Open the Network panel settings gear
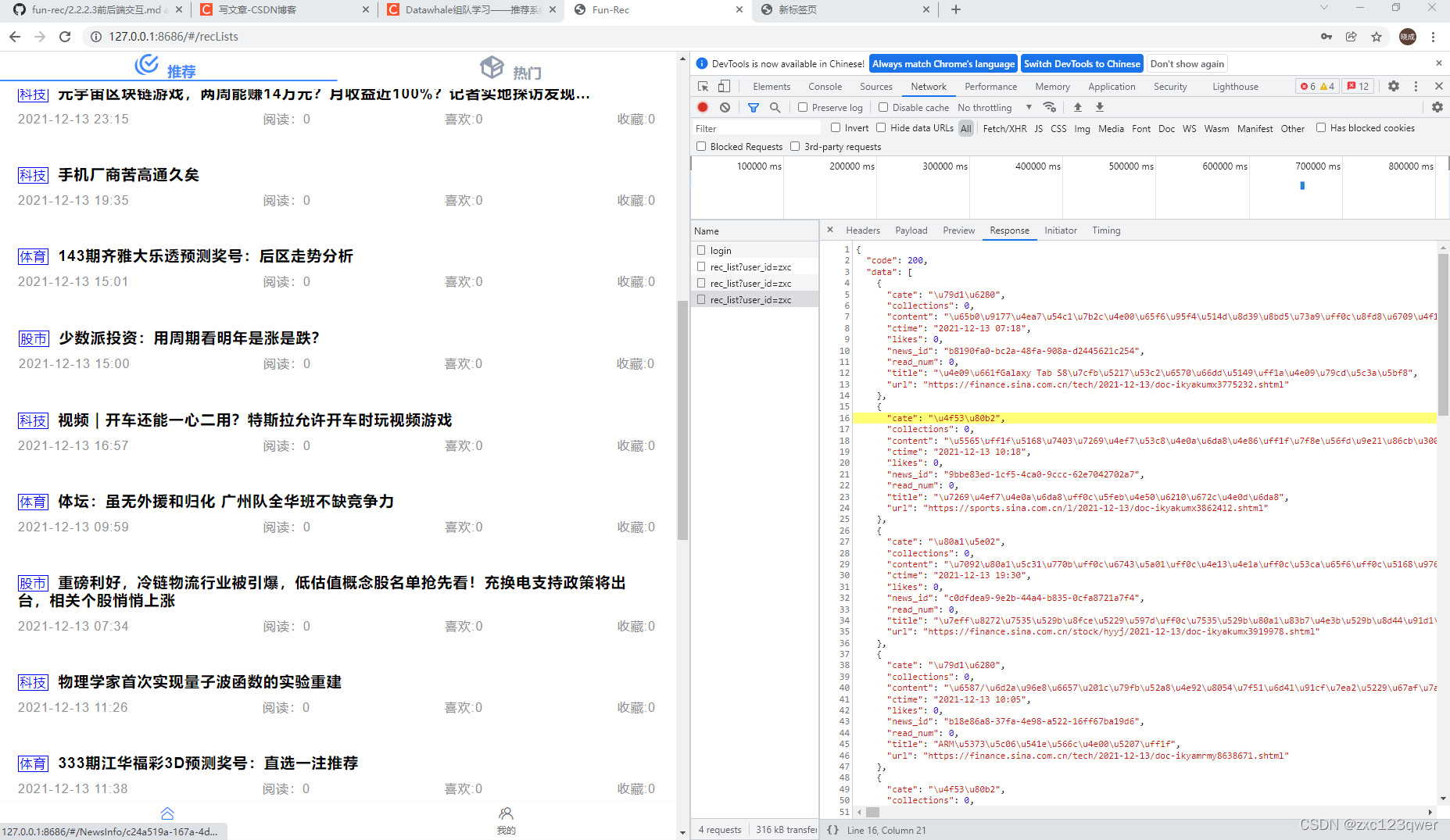Image resolution: width=1450 pixels, height=840 pixels. click(1437, 107)
